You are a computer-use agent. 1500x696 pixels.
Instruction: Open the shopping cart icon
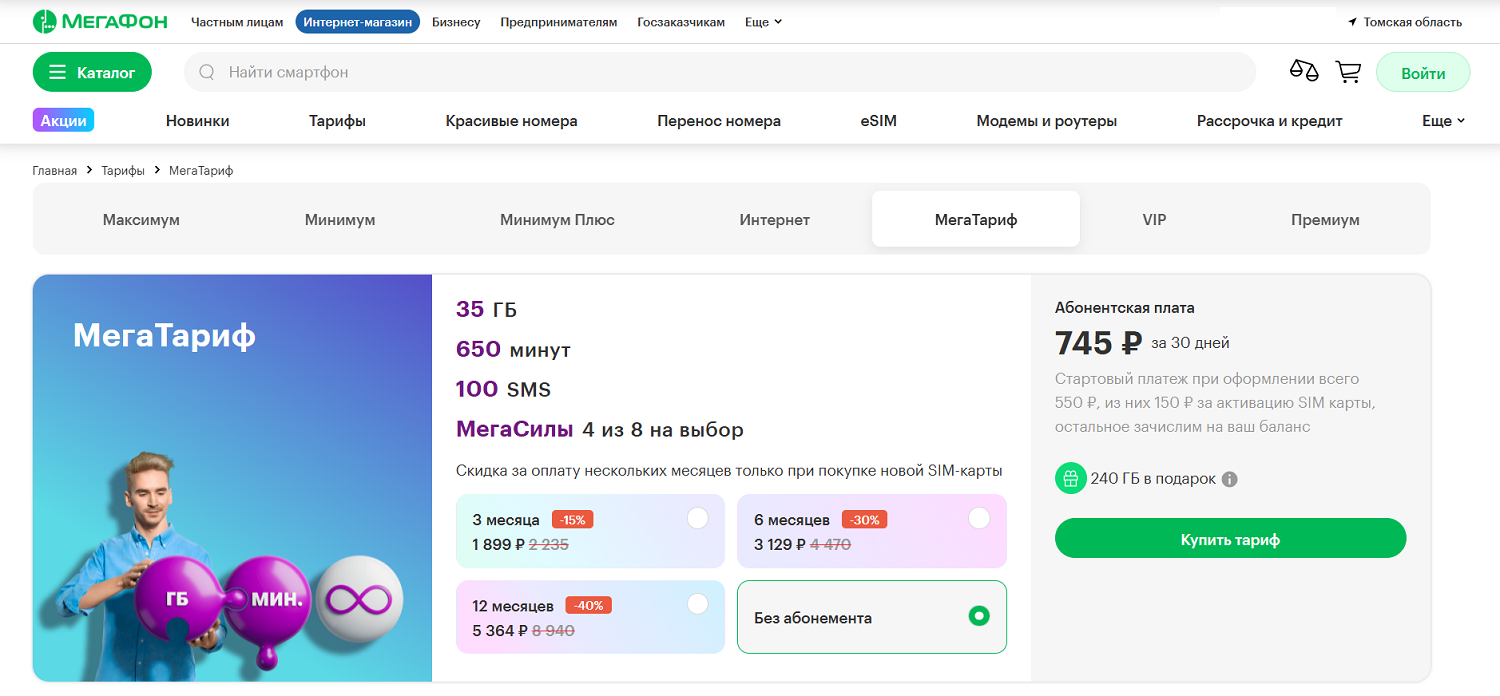(x=1349, y=72)
